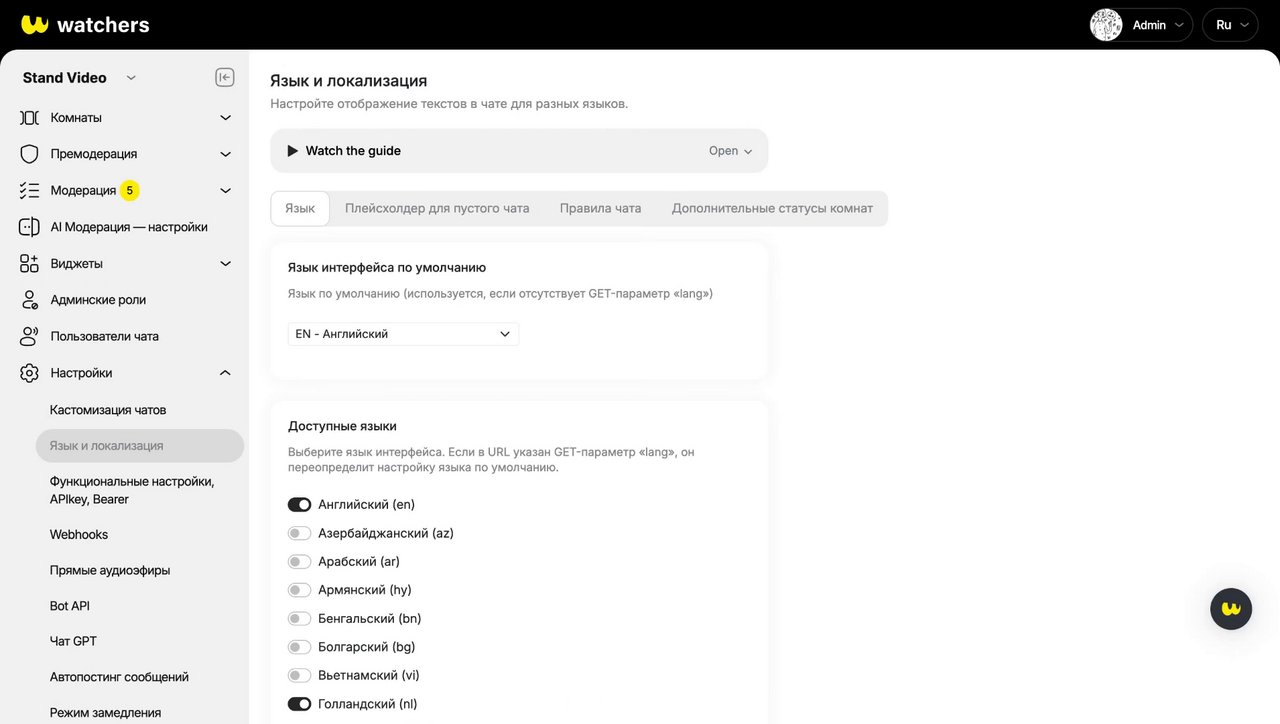Open the Bot API settings link
1280x724 pixels.
click(x=70, y=606)
